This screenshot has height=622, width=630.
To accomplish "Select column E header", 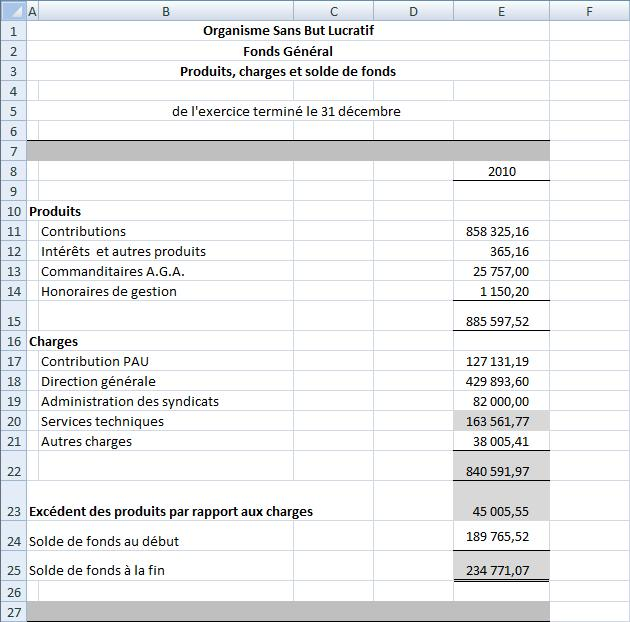I will [501, 11].
